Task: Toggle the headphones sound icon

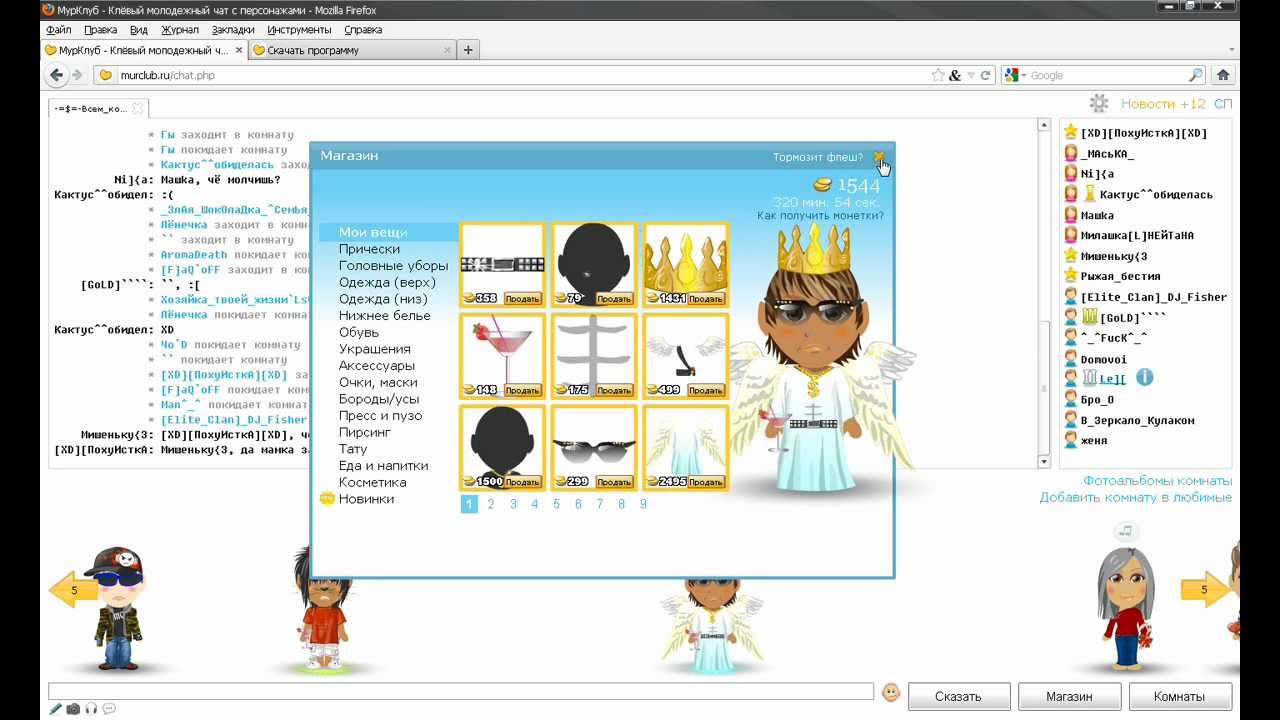Action: tap(91, 709)
